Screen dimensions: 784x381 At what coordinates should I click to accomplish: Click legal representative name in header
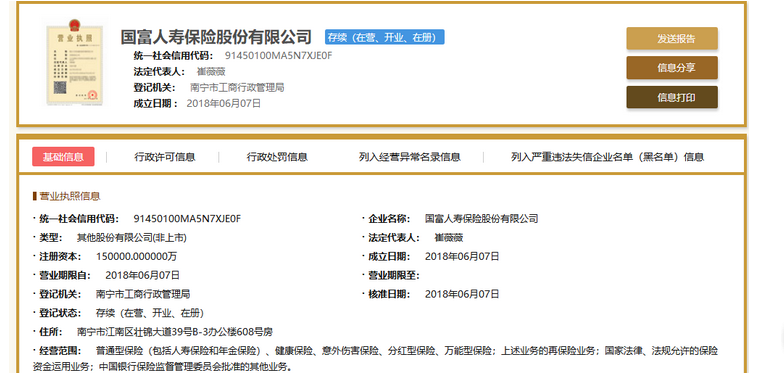click(211, 72)
